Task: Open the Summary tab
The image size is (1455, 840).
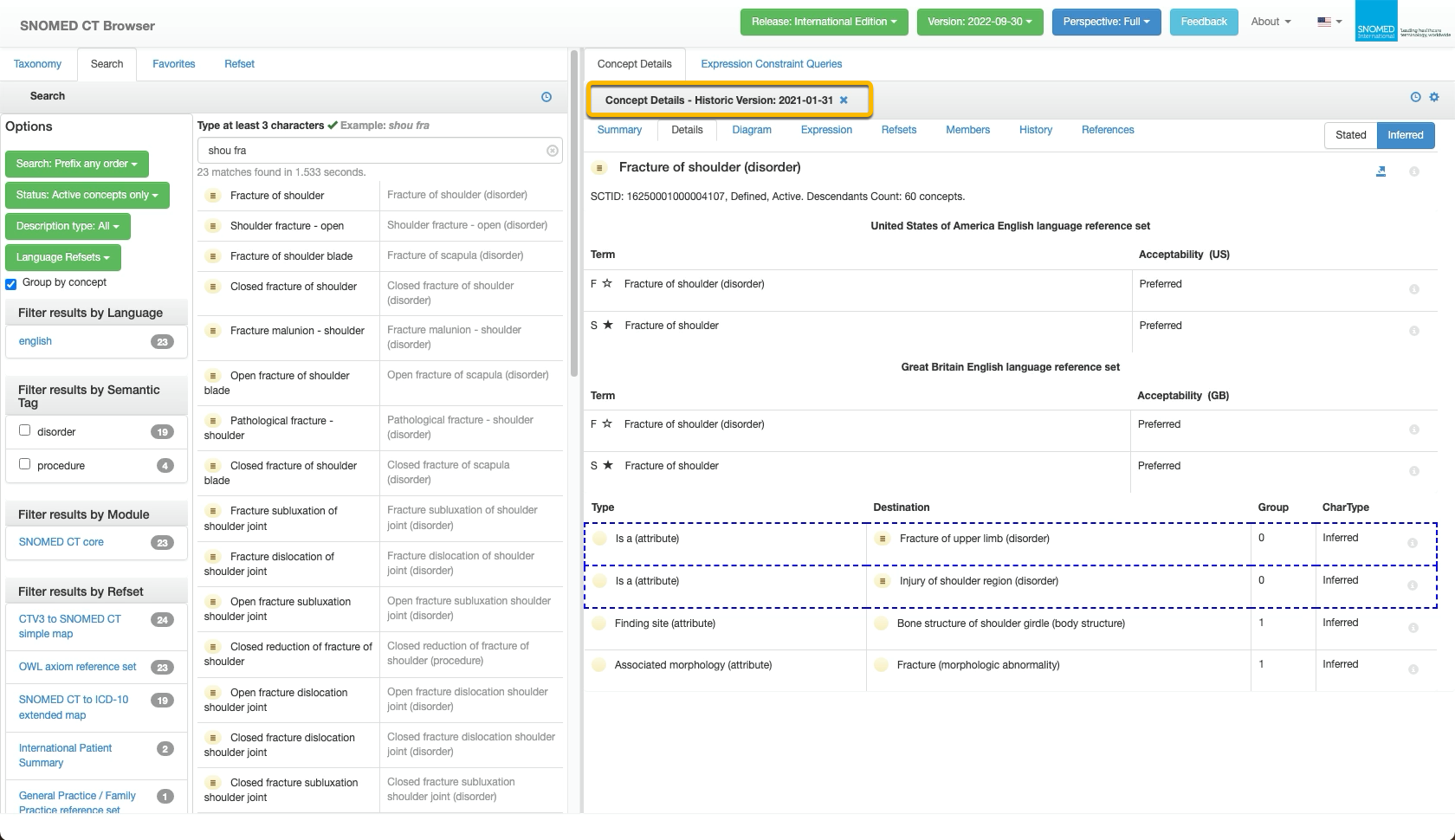Action: pos(619,130)
